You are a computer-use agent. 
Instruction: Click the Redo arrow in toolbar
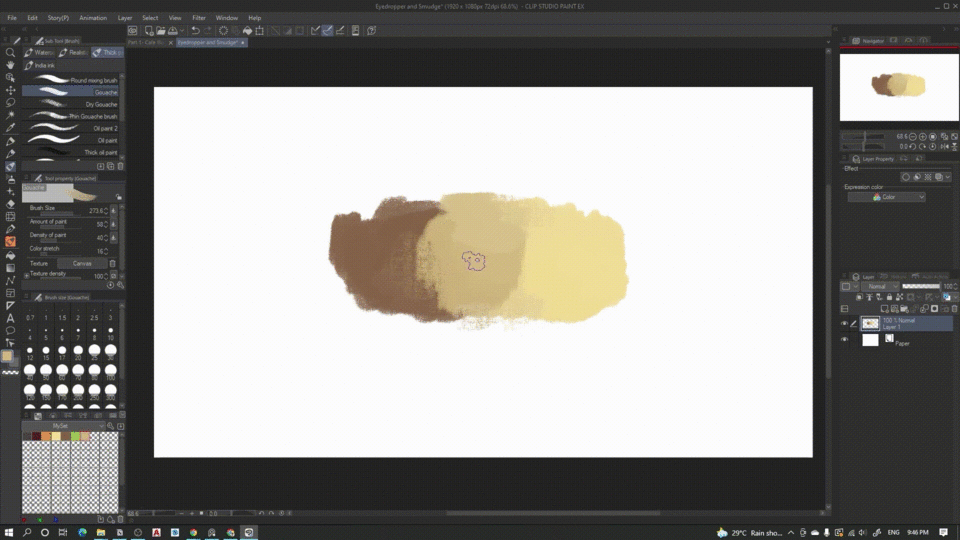pyautogui.click(x=208, y=31)
